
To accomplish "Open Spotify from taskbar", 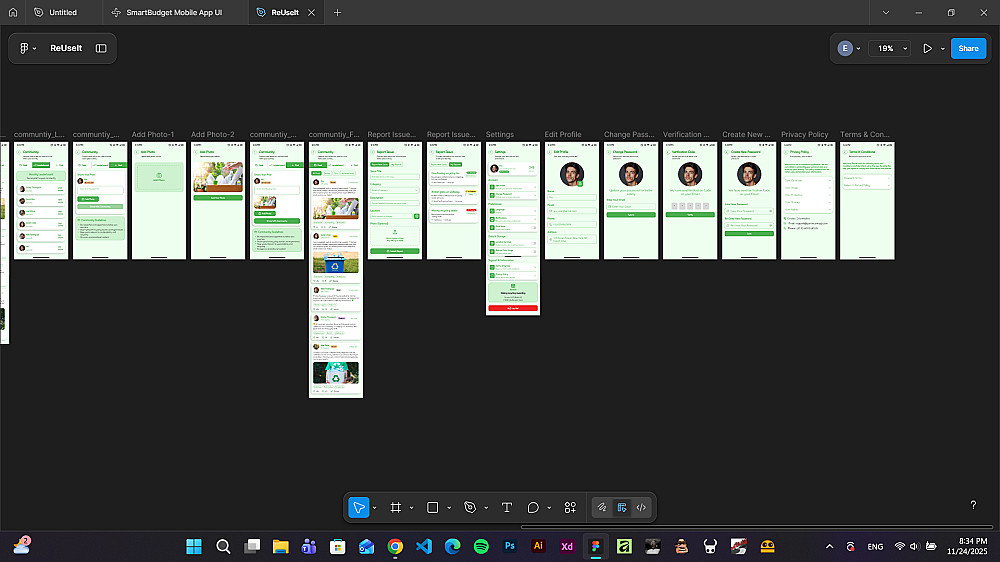I will coord(482,547).
